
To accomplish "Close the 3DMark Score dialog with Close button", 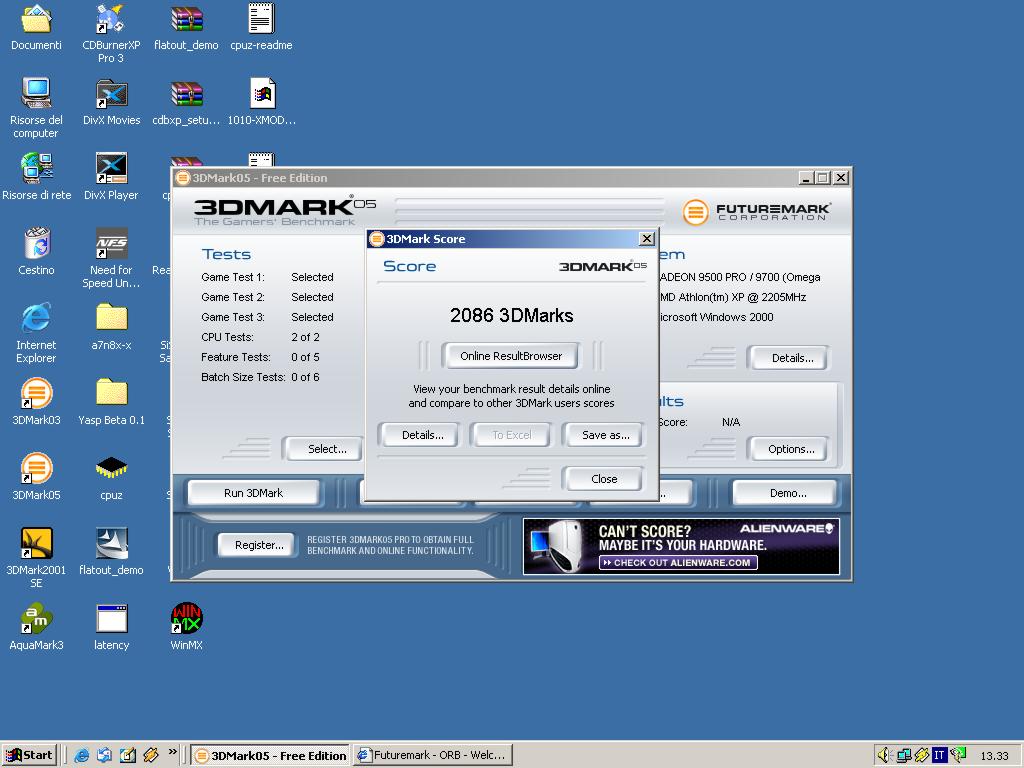I will pos(603,479).
